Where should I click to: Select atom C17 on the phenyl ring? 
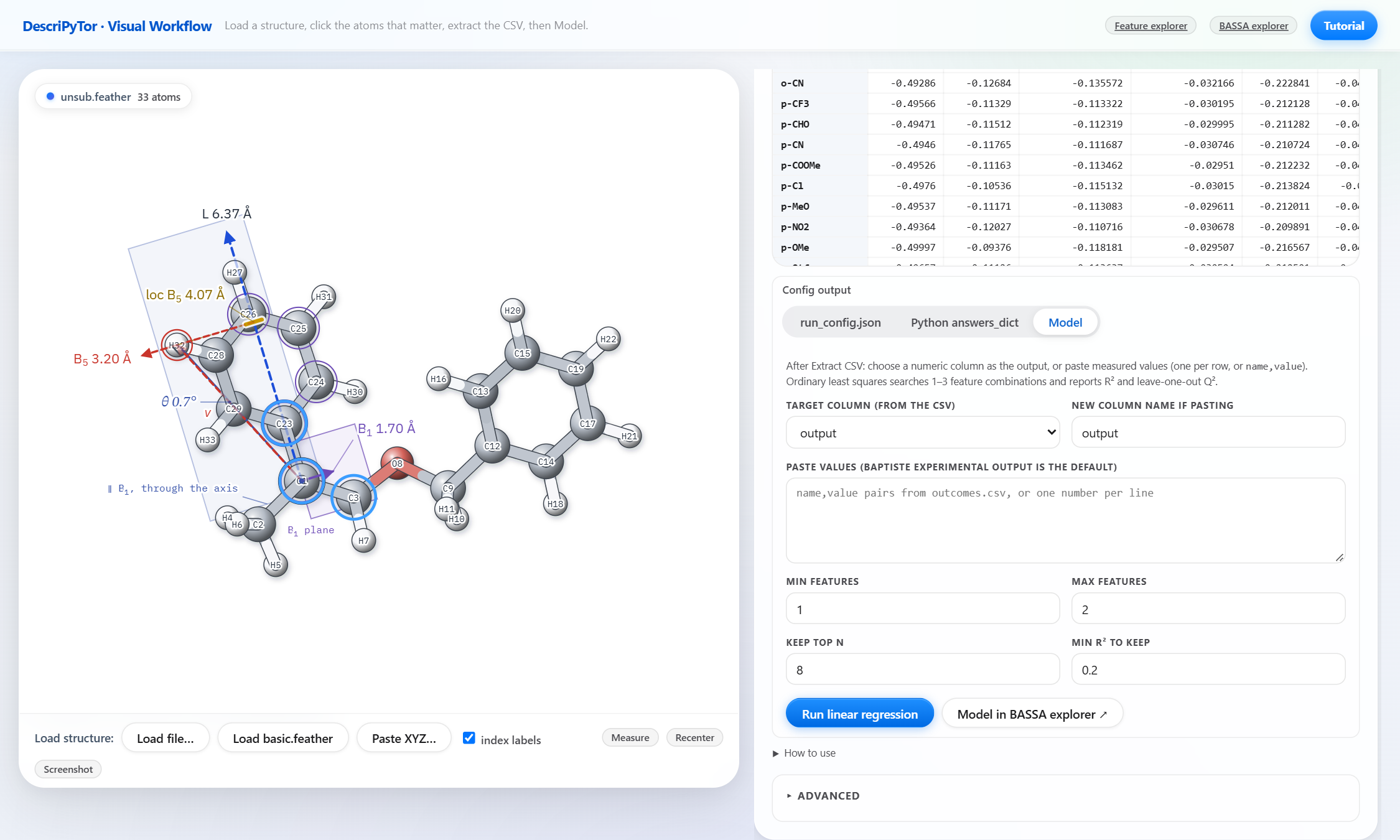587,423
